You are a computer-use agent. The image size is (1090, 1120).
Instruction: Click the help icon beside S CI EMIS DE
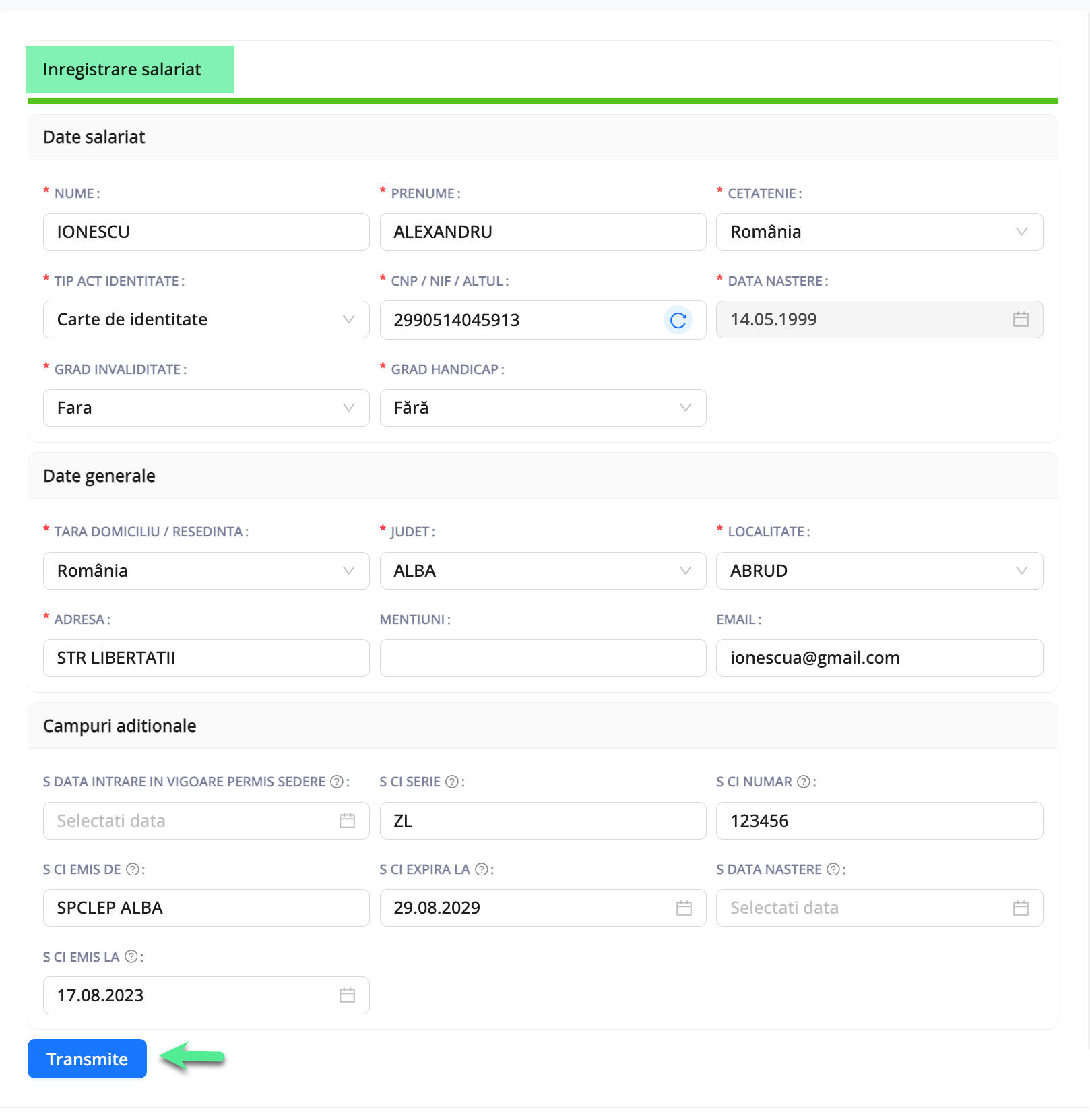coord(133,869)
